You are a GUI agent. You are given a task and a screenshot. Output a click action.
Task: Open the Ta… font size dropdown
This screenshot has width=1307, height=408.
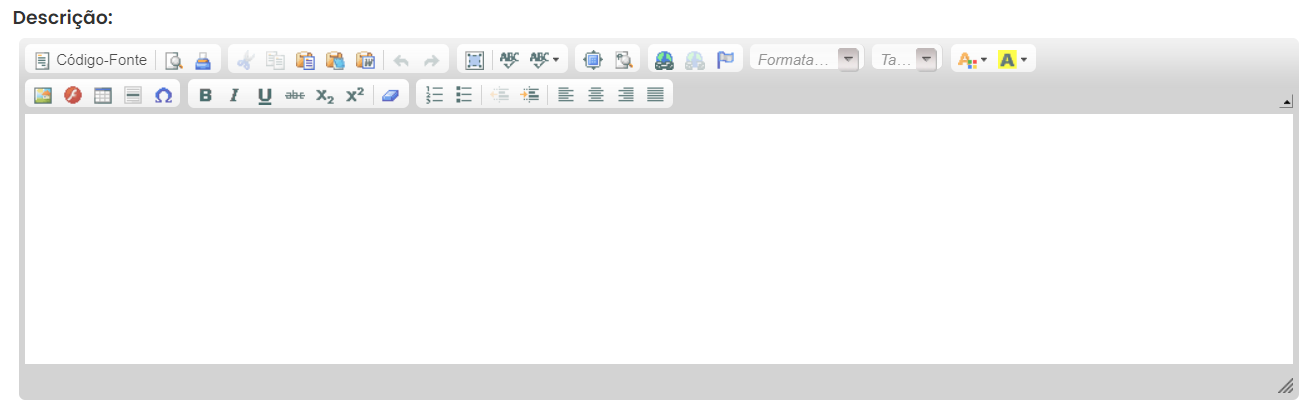point(906,60)
